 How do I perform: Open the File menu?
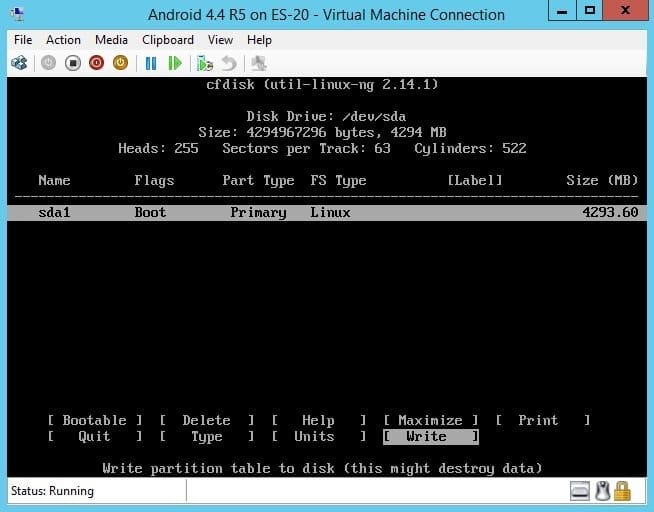[x=23, y=40]
